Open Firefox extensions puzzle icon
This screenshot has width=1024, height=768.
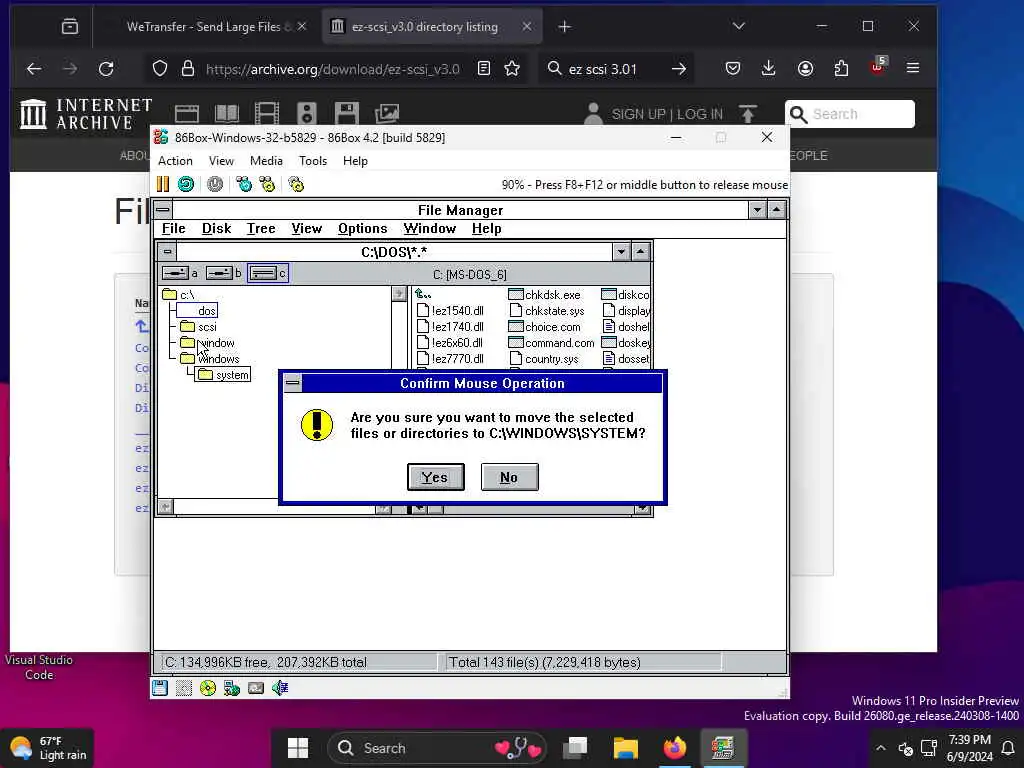(841, 69)
